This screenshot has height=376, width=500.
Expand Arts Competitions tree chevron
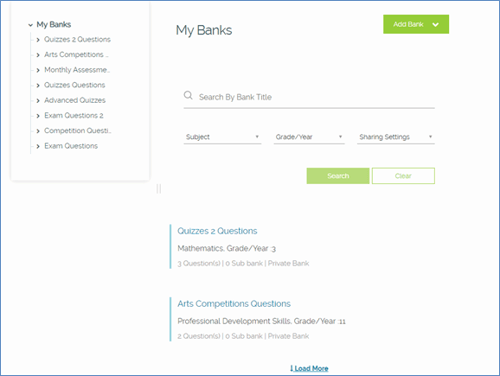pos(38,55)
